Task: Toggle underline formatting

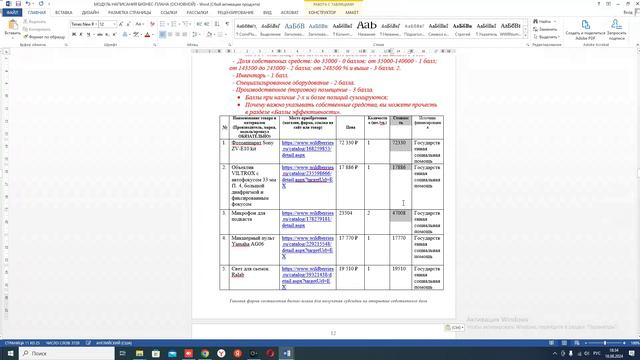Action: (x=88, y=35)
